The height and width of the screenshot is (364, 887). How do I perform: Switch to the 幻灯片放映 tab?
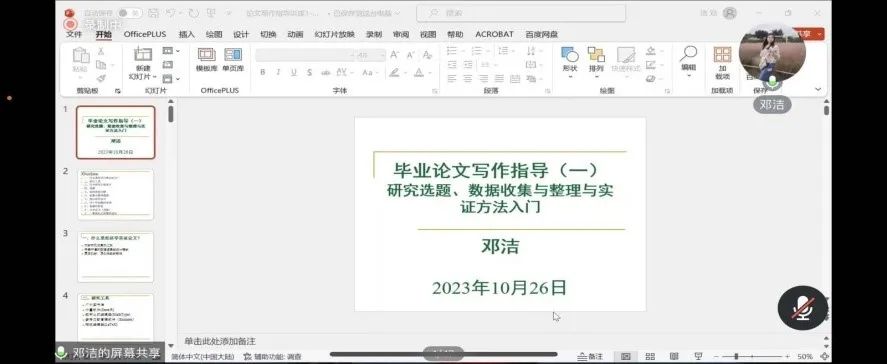point(335,35)
